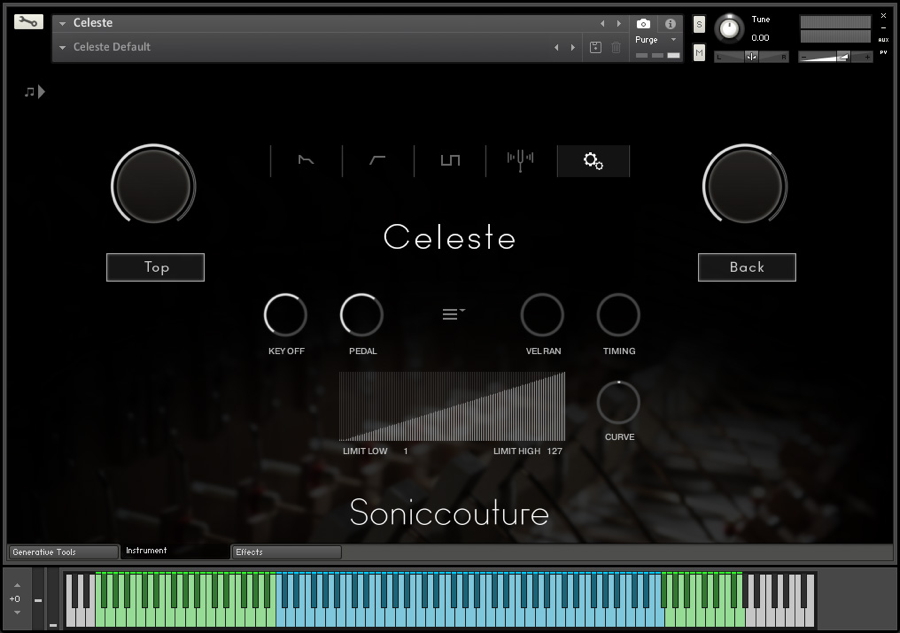Click the next preset arrow beside Celeste Default
This screenshot has height=633, width=900.
click(572, 46)
